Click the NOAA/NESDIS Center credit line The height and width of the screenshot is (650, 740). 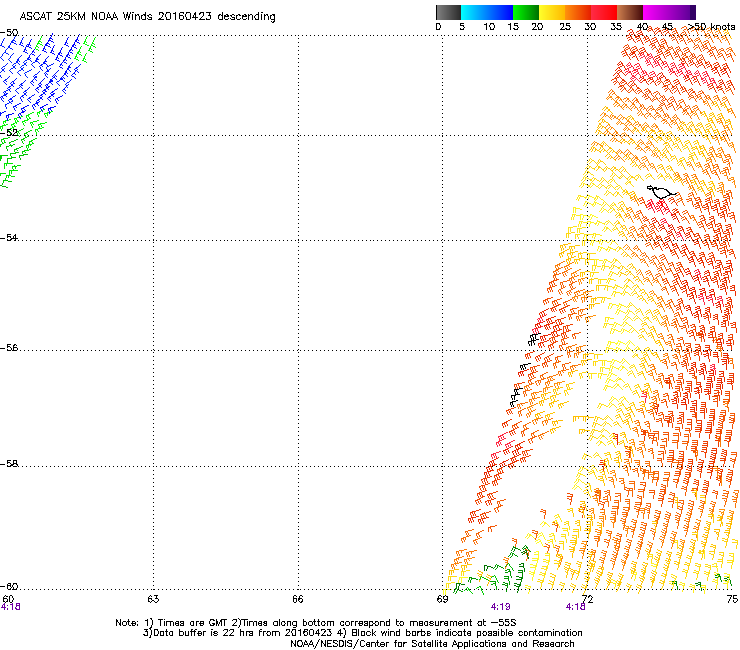(432, 644)
